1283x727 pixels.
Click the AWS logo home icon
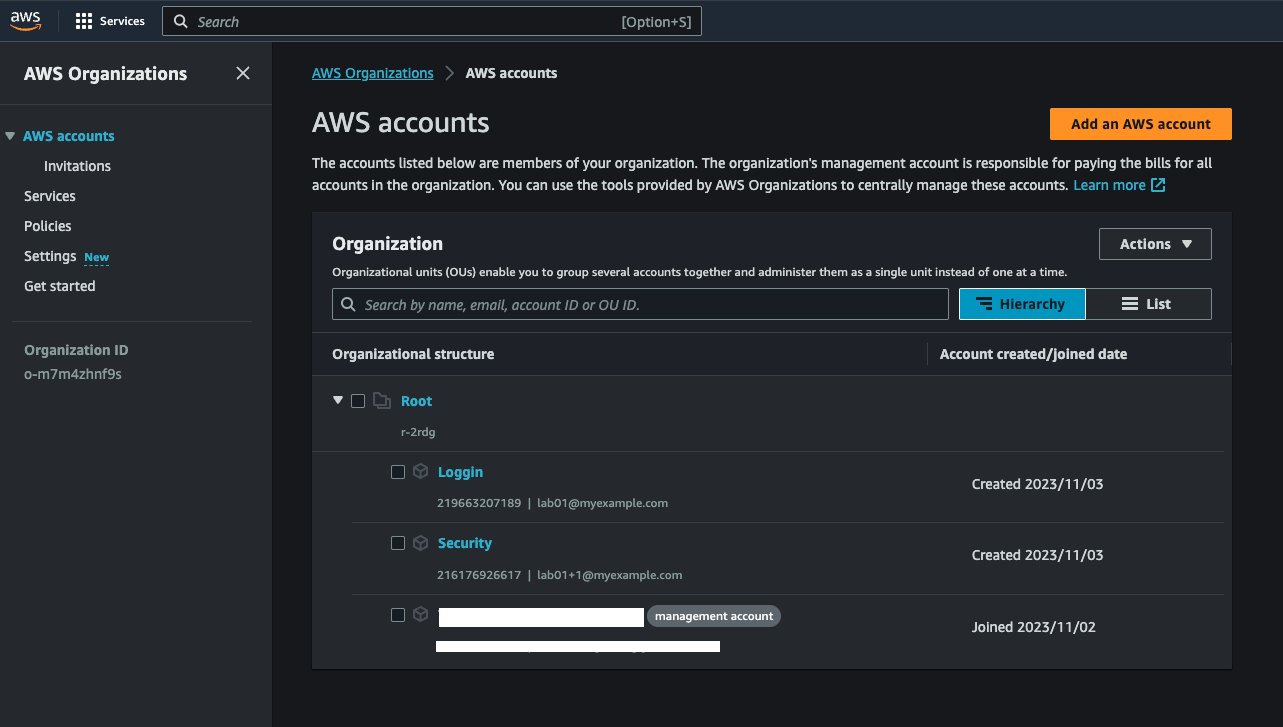pos(25,21)
